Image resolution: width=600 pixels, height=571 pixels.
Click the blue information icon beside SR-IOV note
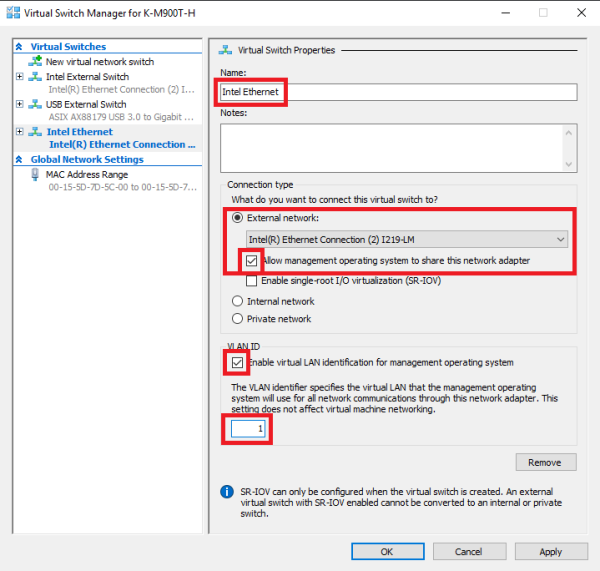coord(227,491)
